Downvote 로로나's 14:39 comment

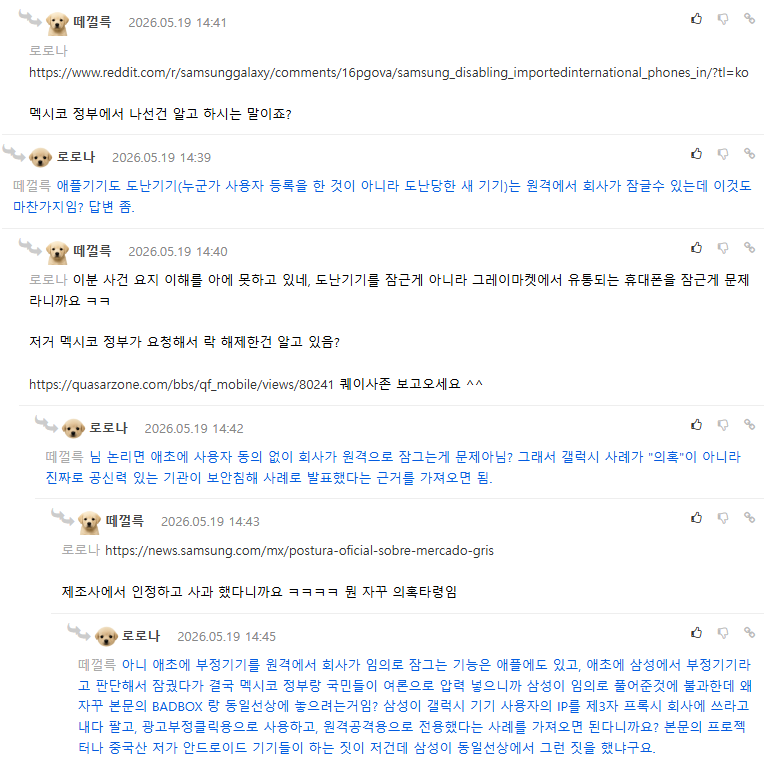pos(723,154)
